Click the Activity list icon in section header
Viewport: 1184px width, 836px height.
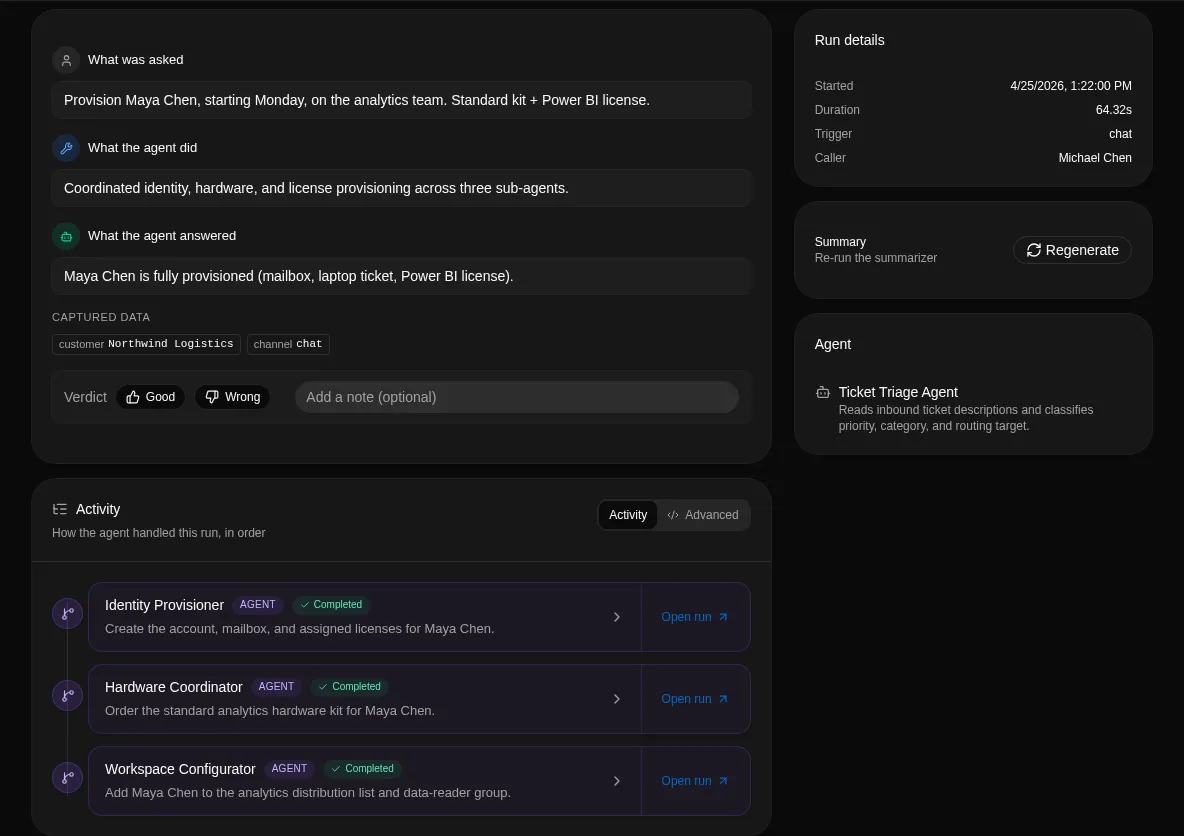[x=60, y=509]
